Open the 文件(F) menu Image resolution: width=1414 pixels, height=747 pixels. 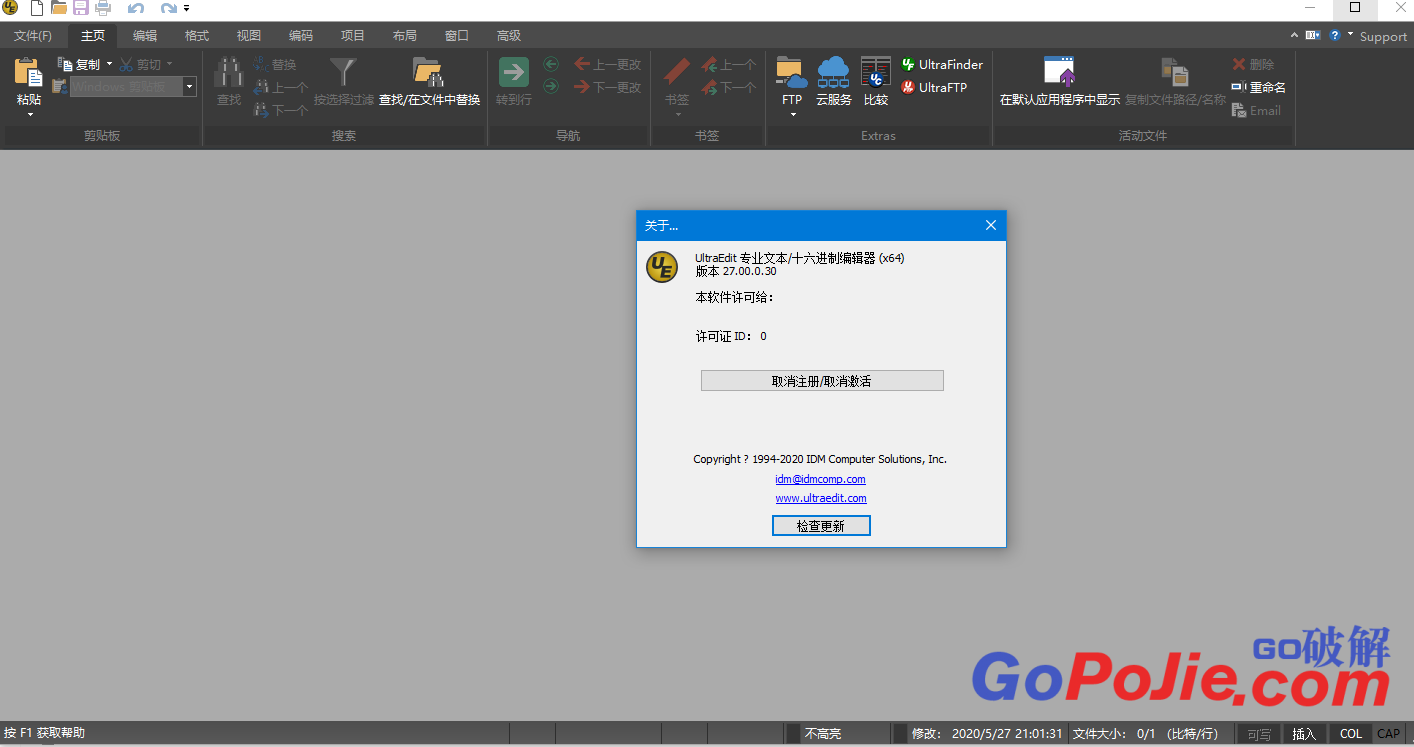(x=33, y=35)
